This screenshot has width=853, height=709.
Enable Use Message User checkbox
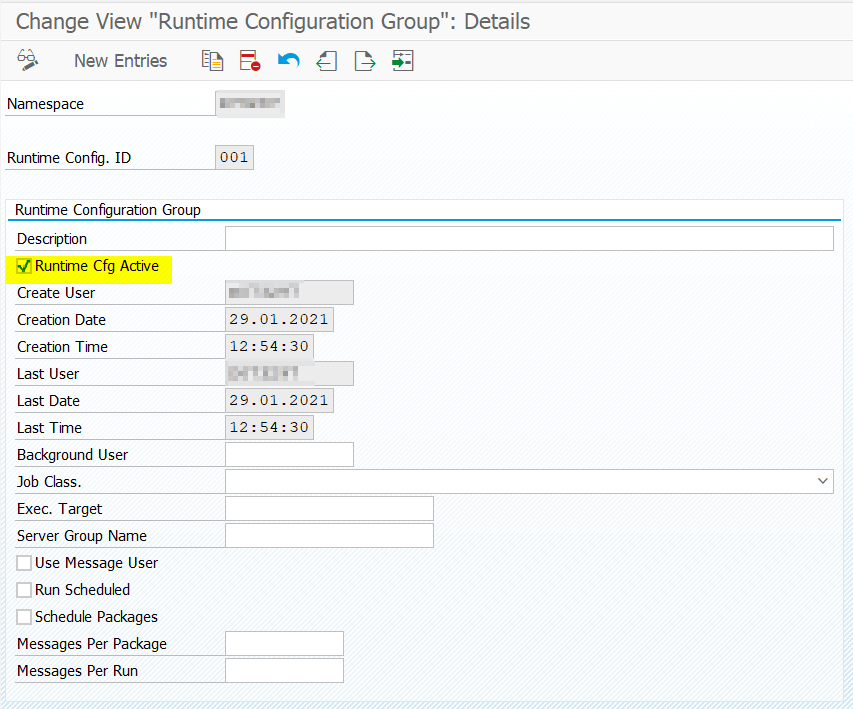coord(23,563)
